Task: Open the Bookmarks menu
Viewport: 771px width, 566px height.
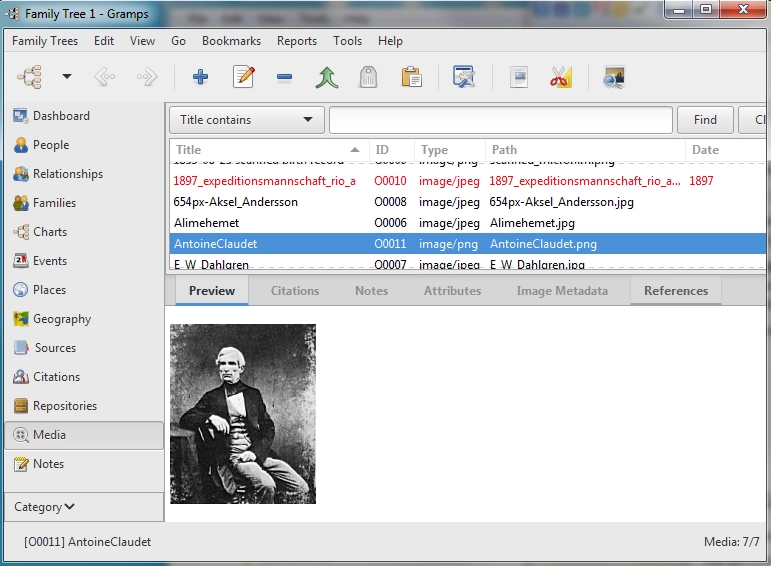Action: click(x=231, y=41)
